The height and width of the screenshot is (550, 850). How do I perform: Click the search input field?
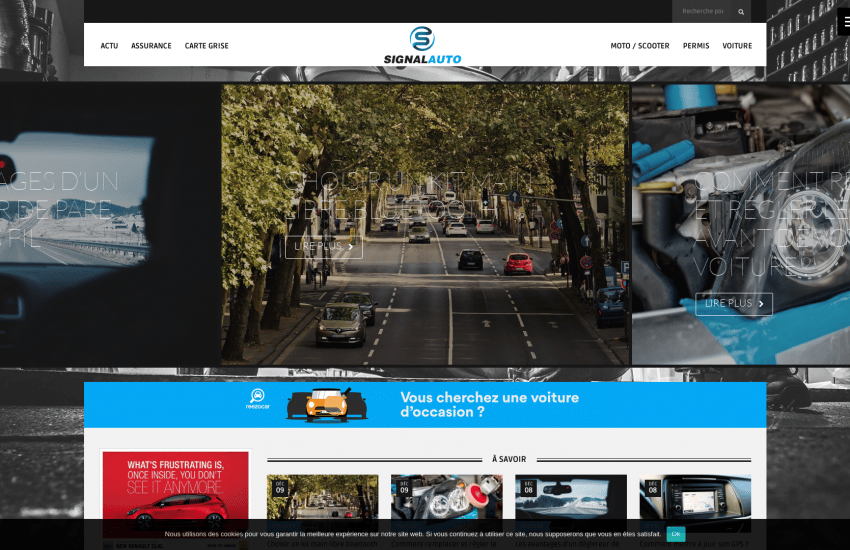tap(704, 12)
